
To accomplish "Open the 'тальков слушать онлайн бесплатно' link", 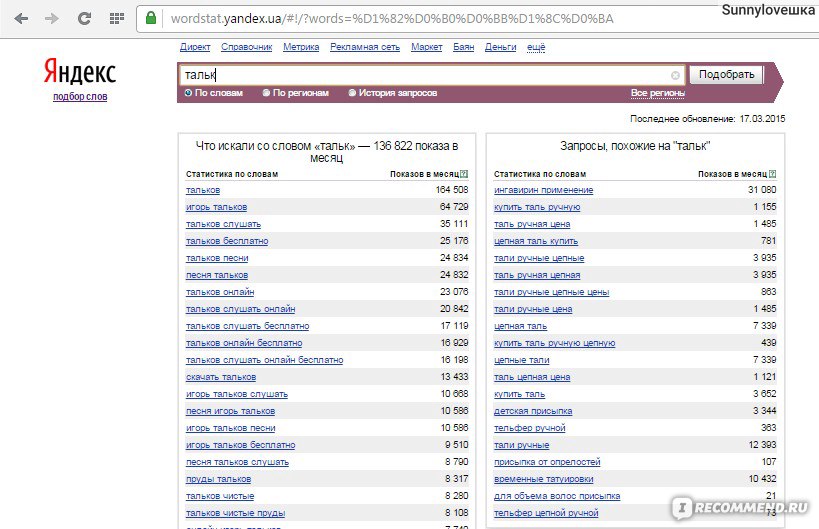I will 264,360.
